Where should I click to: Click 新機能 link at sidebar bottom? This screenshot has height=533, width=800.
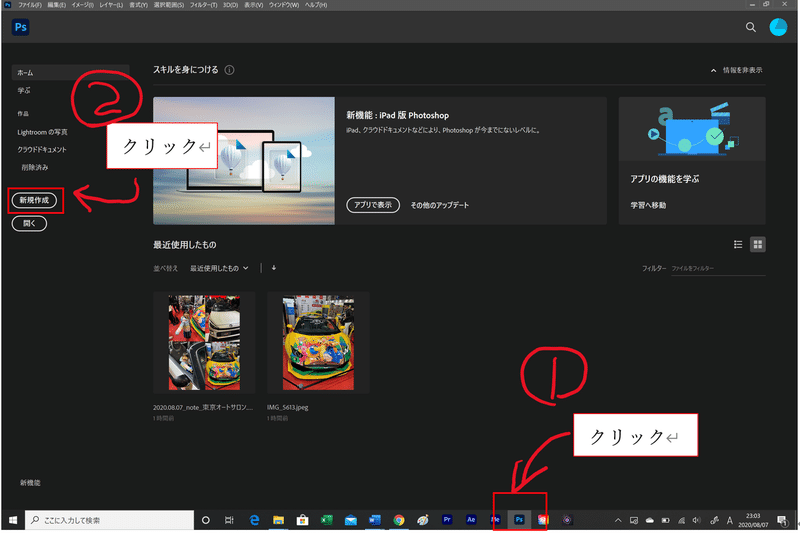point(30,483)
